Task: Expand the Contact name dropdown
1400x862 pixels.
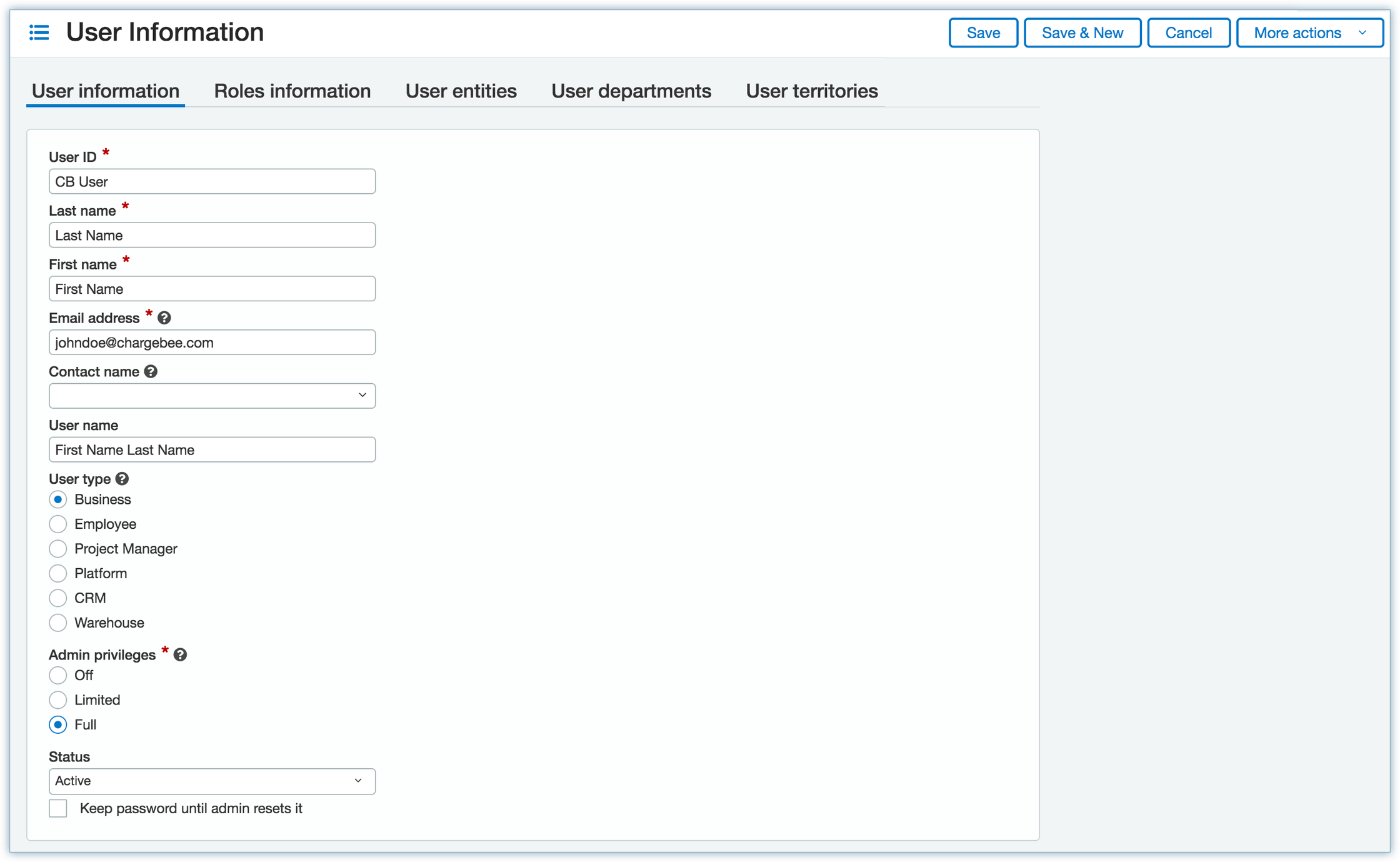Action: tap(212, 396)
